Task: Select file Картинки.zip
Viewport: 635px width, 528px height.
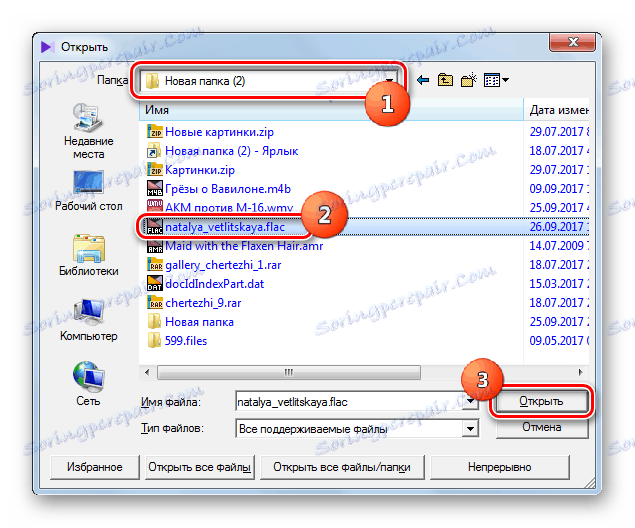Action: [x=200, y=170]
